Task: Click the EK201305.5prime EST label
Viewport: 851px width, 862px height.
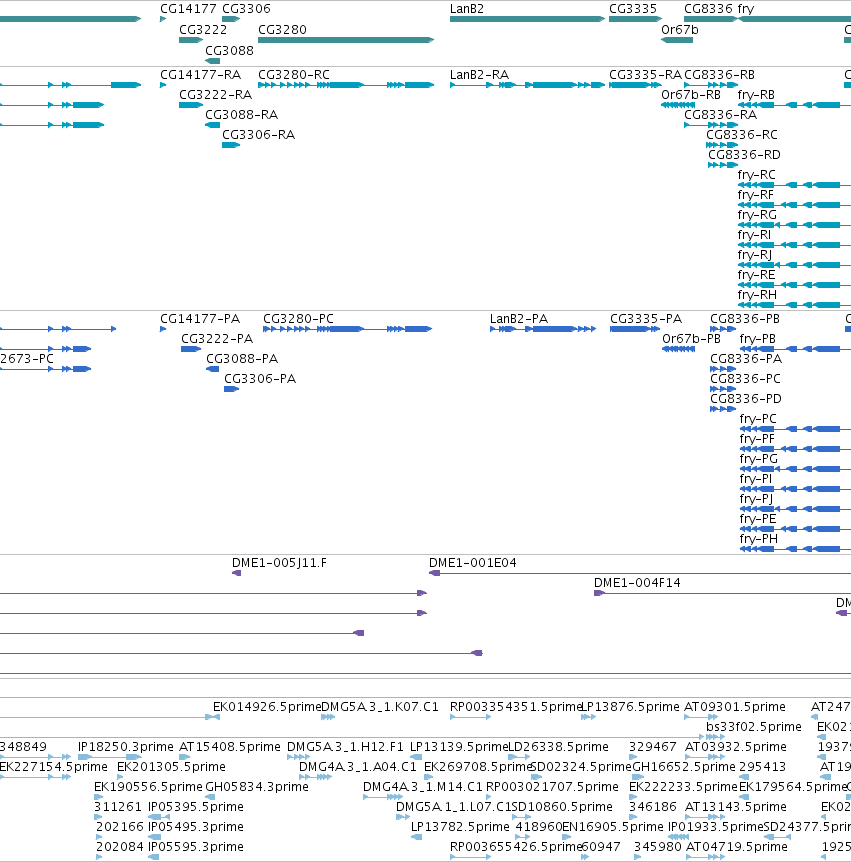Action: coord(171,767)
